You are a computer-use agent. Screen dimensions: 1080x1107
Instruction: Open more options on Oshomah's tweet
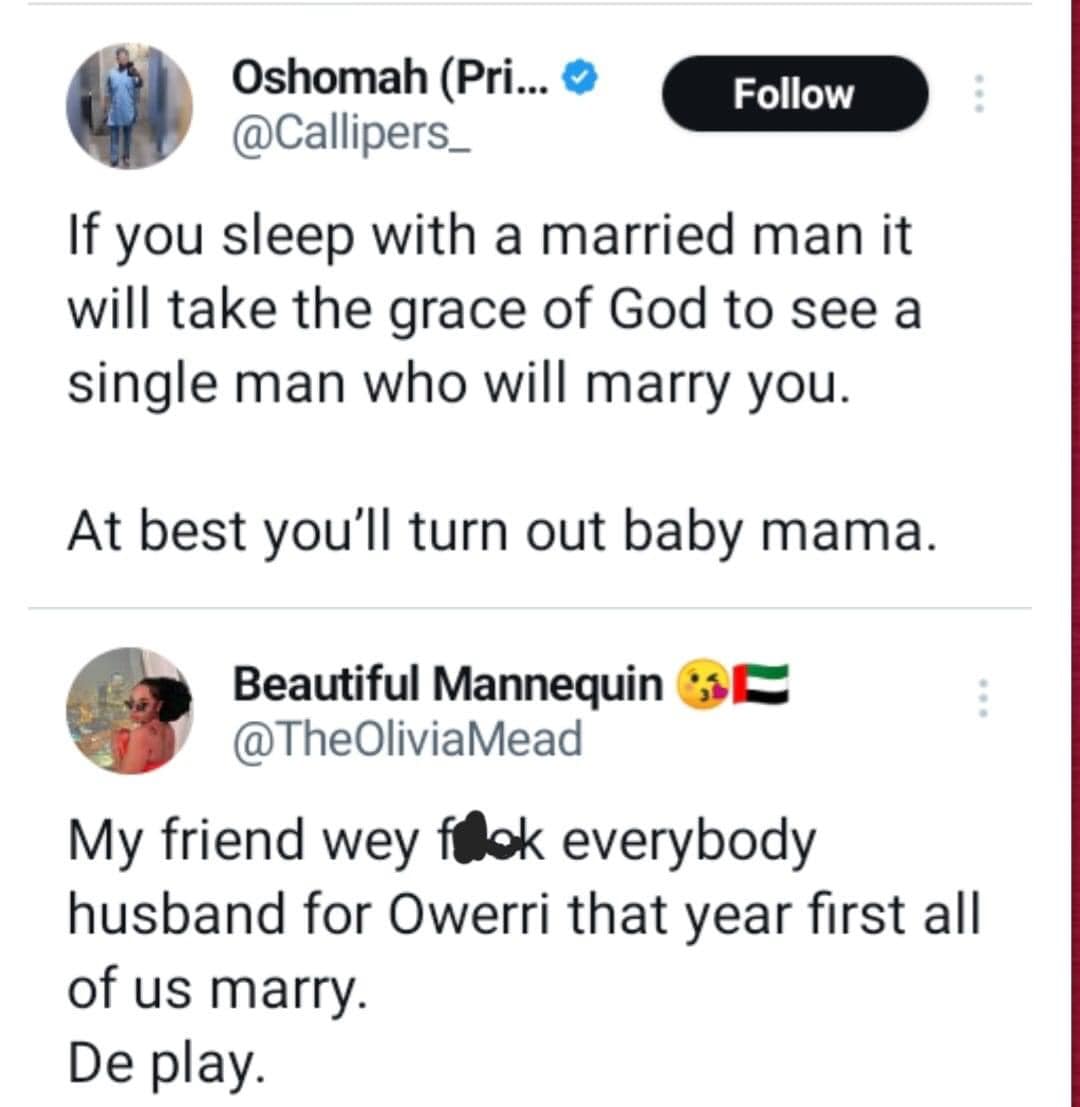click(x=980, y=94)
